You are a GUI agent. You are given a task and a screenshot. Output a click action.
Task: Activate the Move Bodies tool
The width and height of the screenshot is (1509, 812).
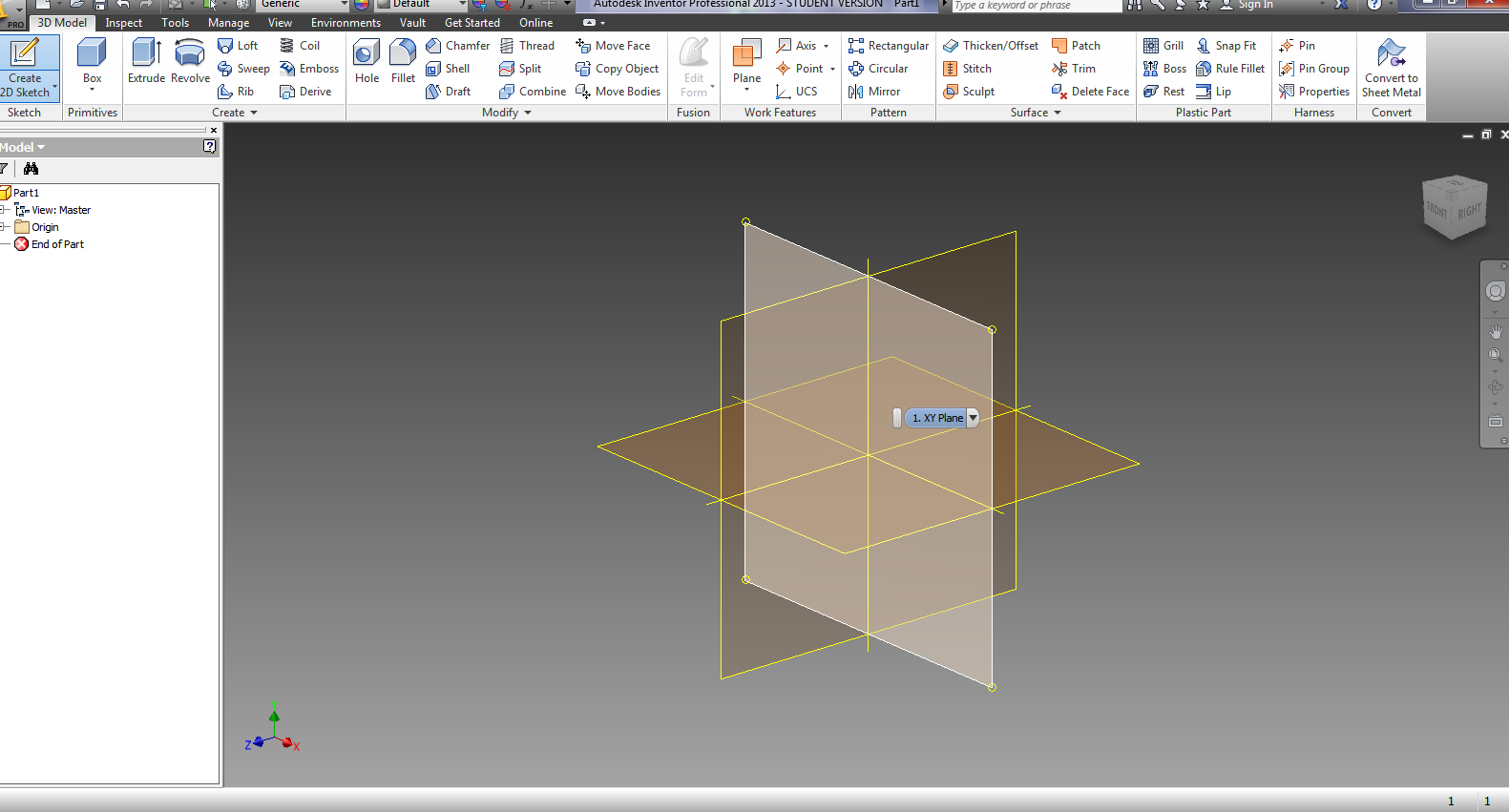pyautogui.click(x=618, y=92)
